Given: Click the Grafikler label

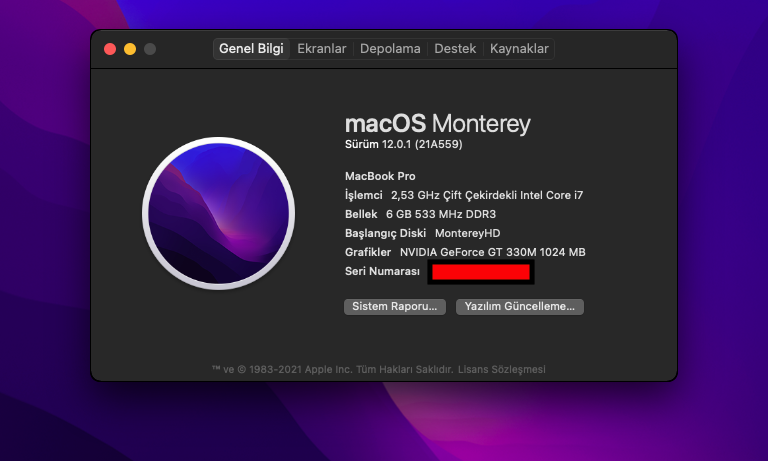Looking at the screenshot, I should (368, 252).
